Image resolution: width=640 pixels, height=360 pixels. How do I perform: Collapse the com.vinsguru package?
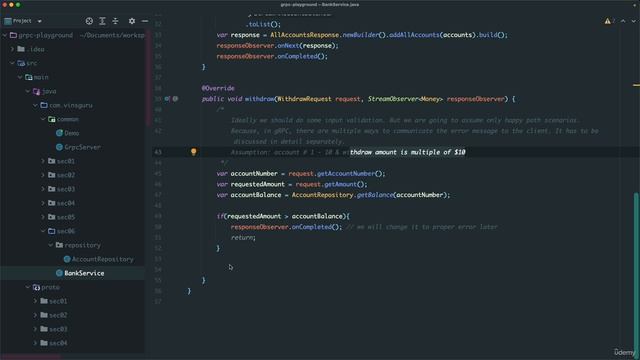tap(36, 105)
